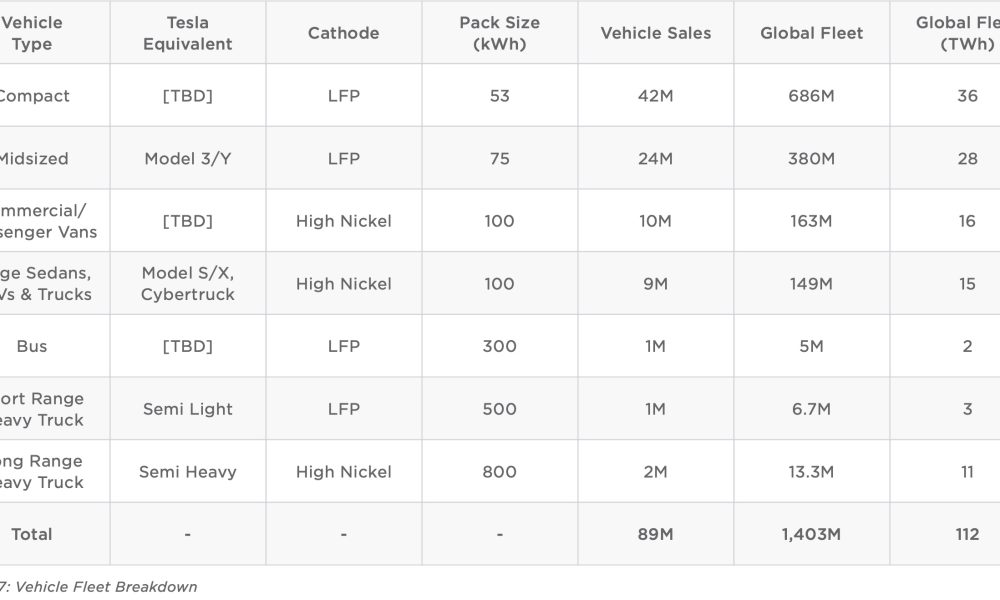
Task: Select the 800 kWh pack size cell
Action: click(x=499, y=471)
